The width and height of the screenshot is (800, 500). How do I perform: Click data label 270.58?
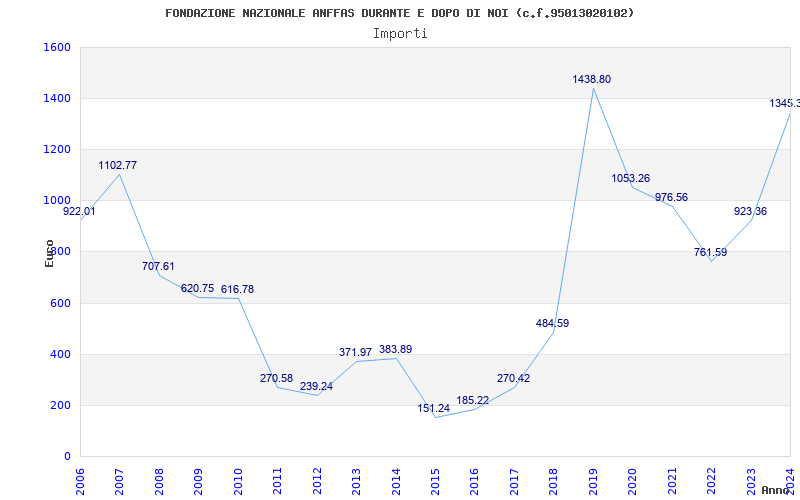coord(277,378)
